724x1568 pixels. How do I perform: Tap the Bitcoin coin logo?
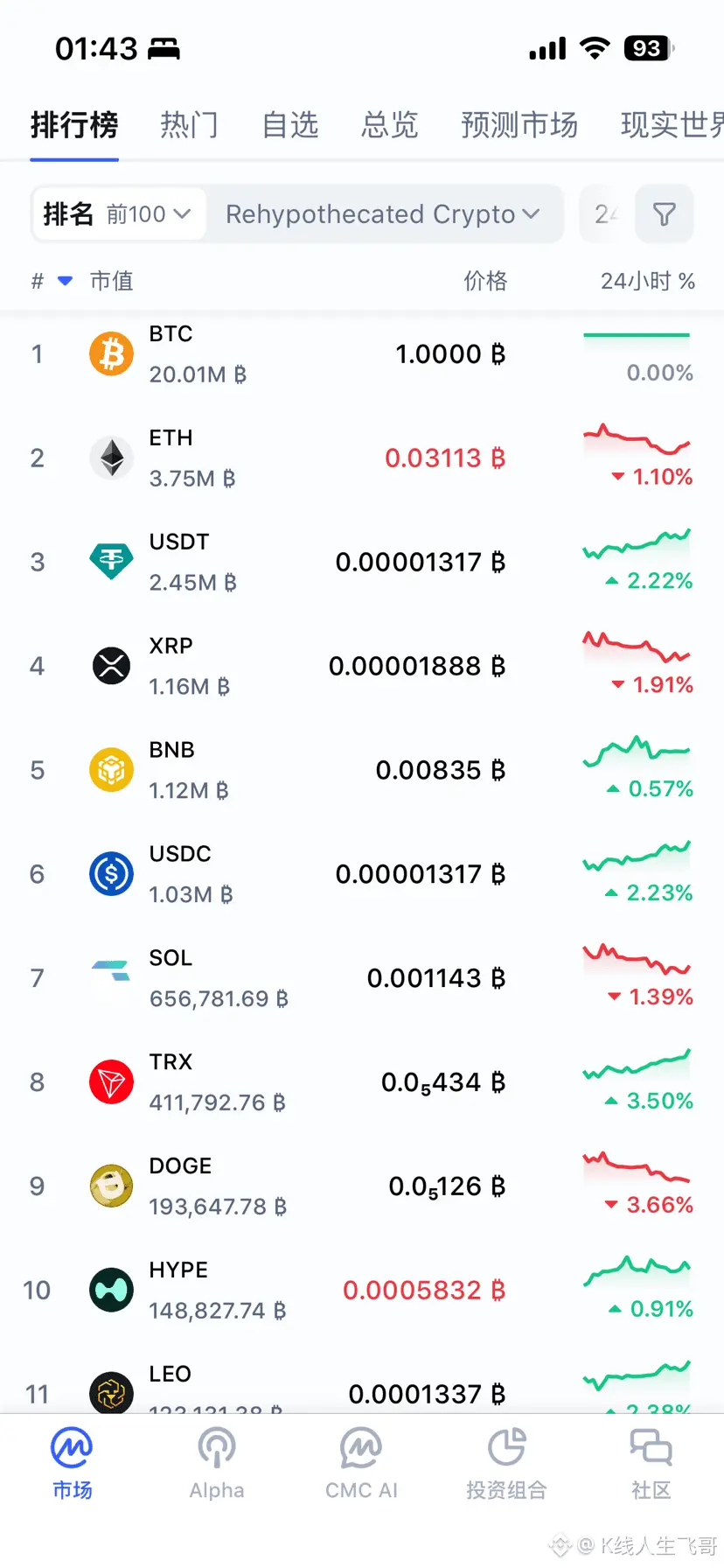click(x=112, y=354)
